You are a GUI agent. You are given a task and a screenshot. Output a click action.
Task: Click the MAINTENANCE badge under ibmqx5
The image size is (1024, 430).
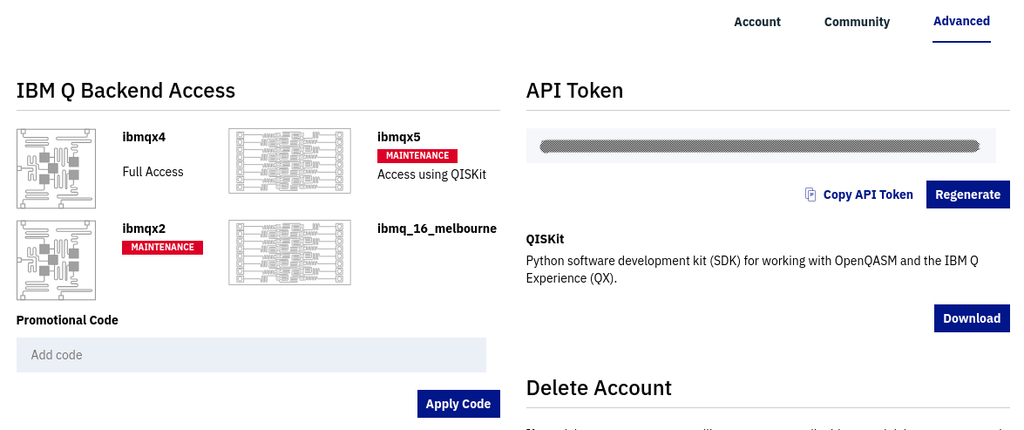pyautogui.click(x=417, y=156)
